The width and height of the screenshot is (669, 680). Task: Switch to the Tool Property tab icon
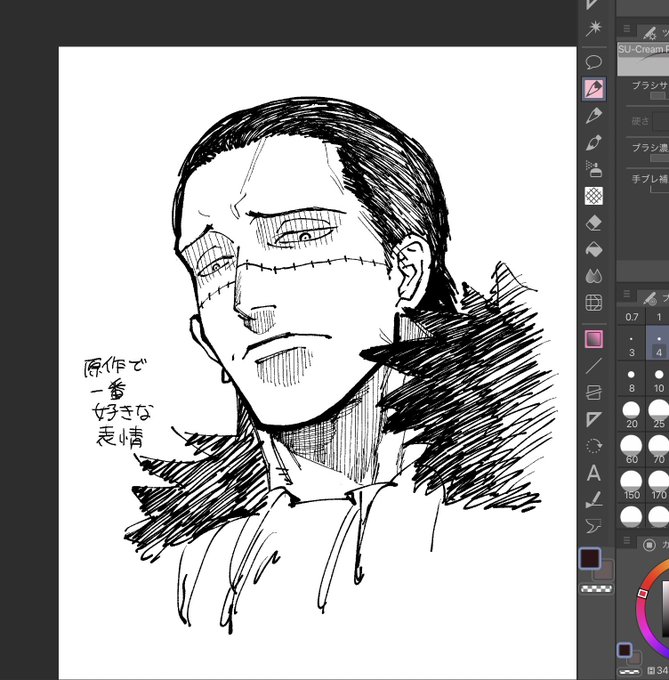point(649,33)
